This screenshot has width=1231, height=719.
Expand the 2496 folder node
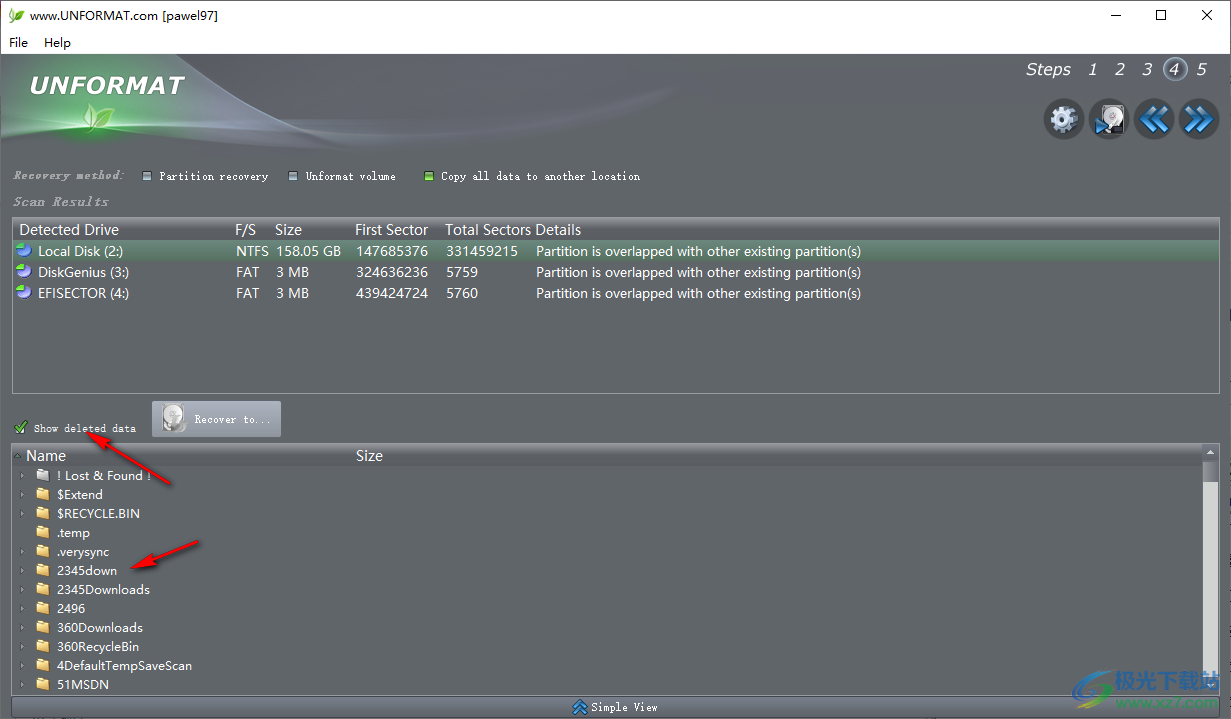point(22,608)
